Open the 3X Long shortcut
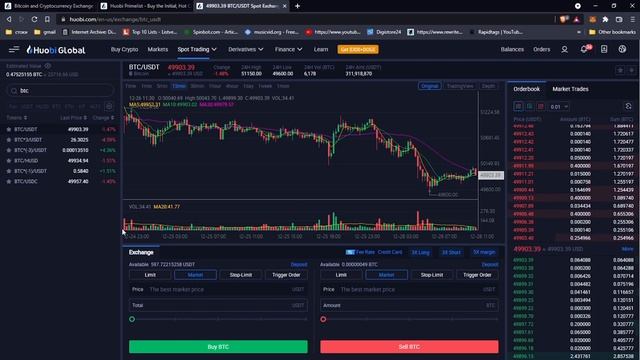 click(420, 252)
